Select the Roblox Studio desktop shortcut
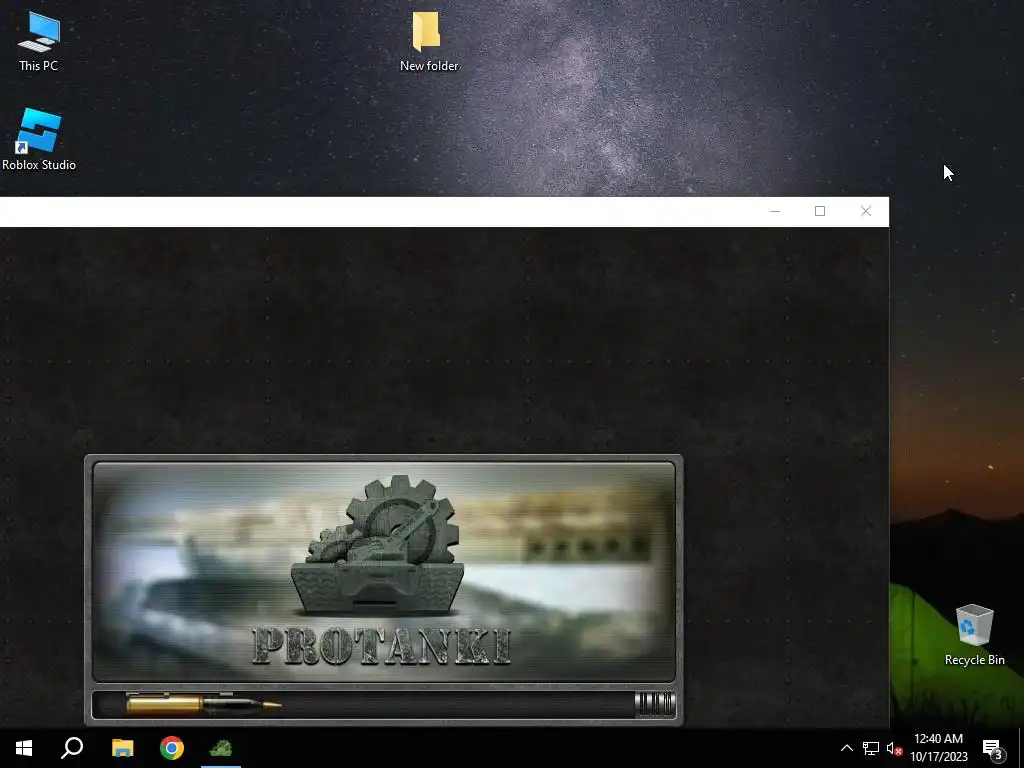 (39, 140)
